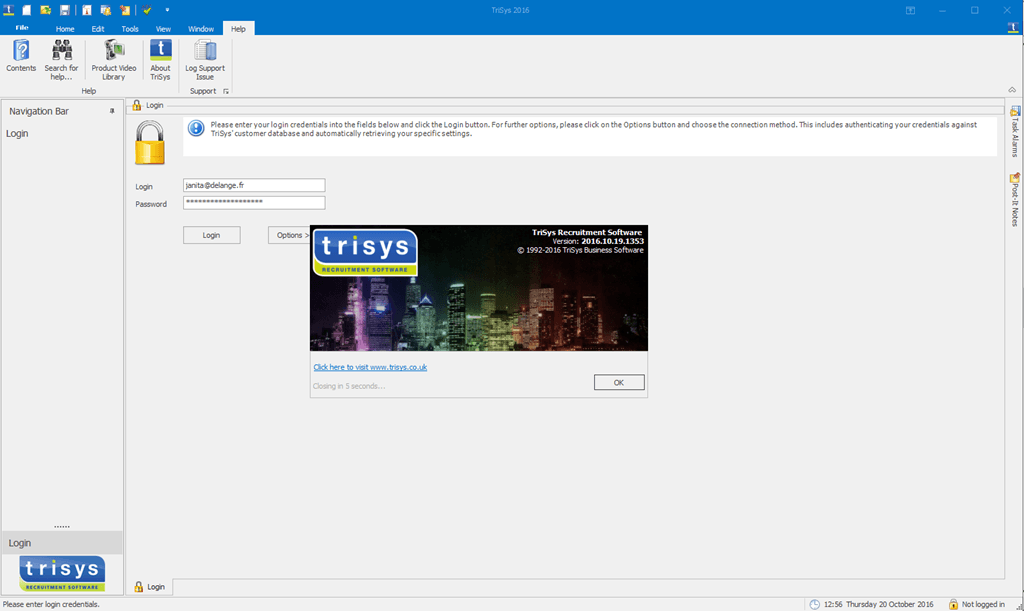Viewport: 1024px width, 611px height.
Task: Click the date and time status text
Action: [878, 604]
